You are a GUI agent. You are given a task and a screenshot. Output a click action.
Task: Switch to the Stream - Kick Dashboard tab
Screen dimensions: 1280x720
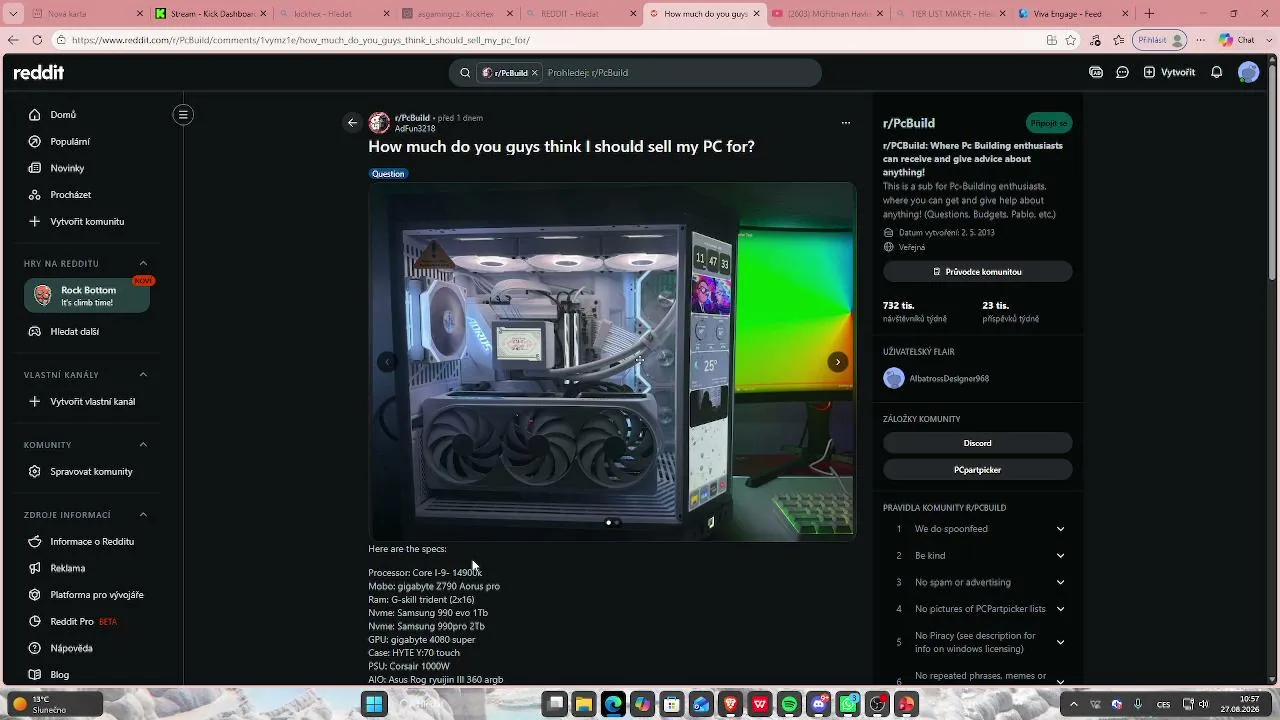tap(210, 14)
